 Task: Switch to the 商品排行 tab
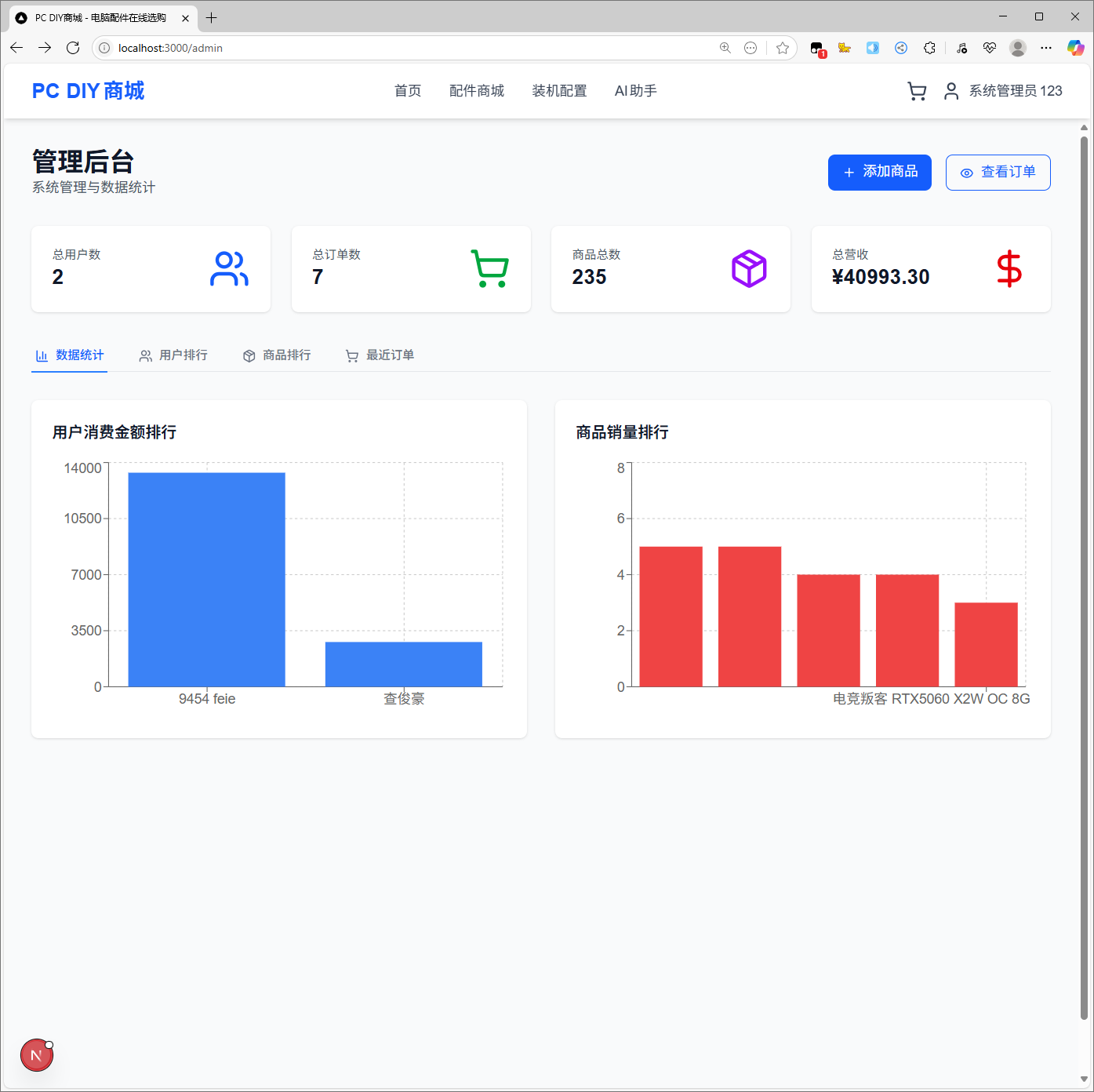(x=277, y=355)
